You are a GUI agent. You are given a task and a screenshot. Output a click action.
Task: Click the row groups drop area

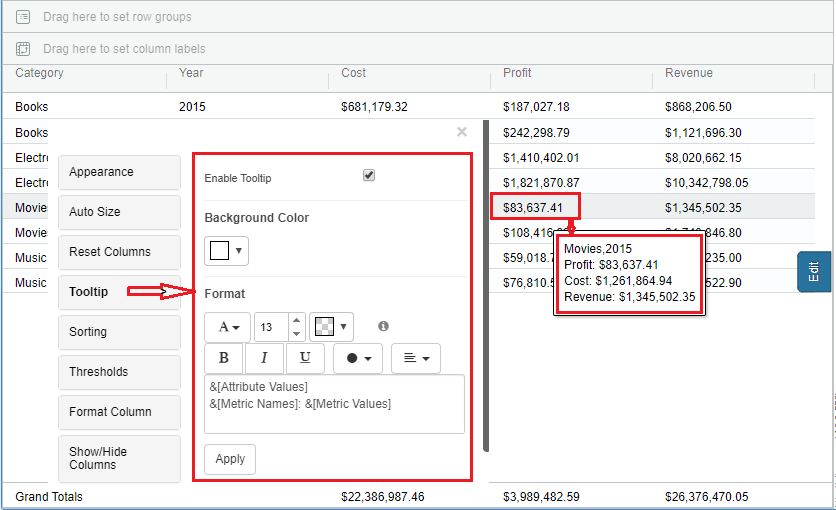[x=417, y=17]
